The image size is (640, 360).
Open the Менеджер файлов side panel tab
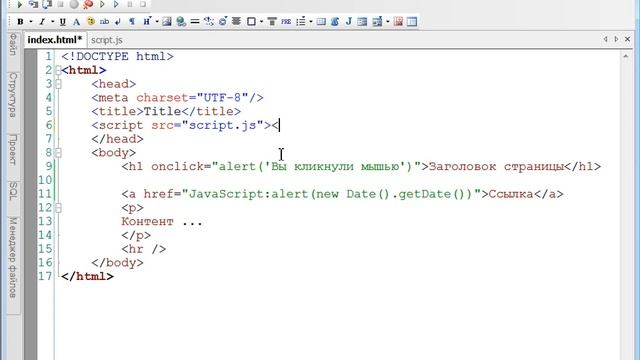tap(13, 257)
